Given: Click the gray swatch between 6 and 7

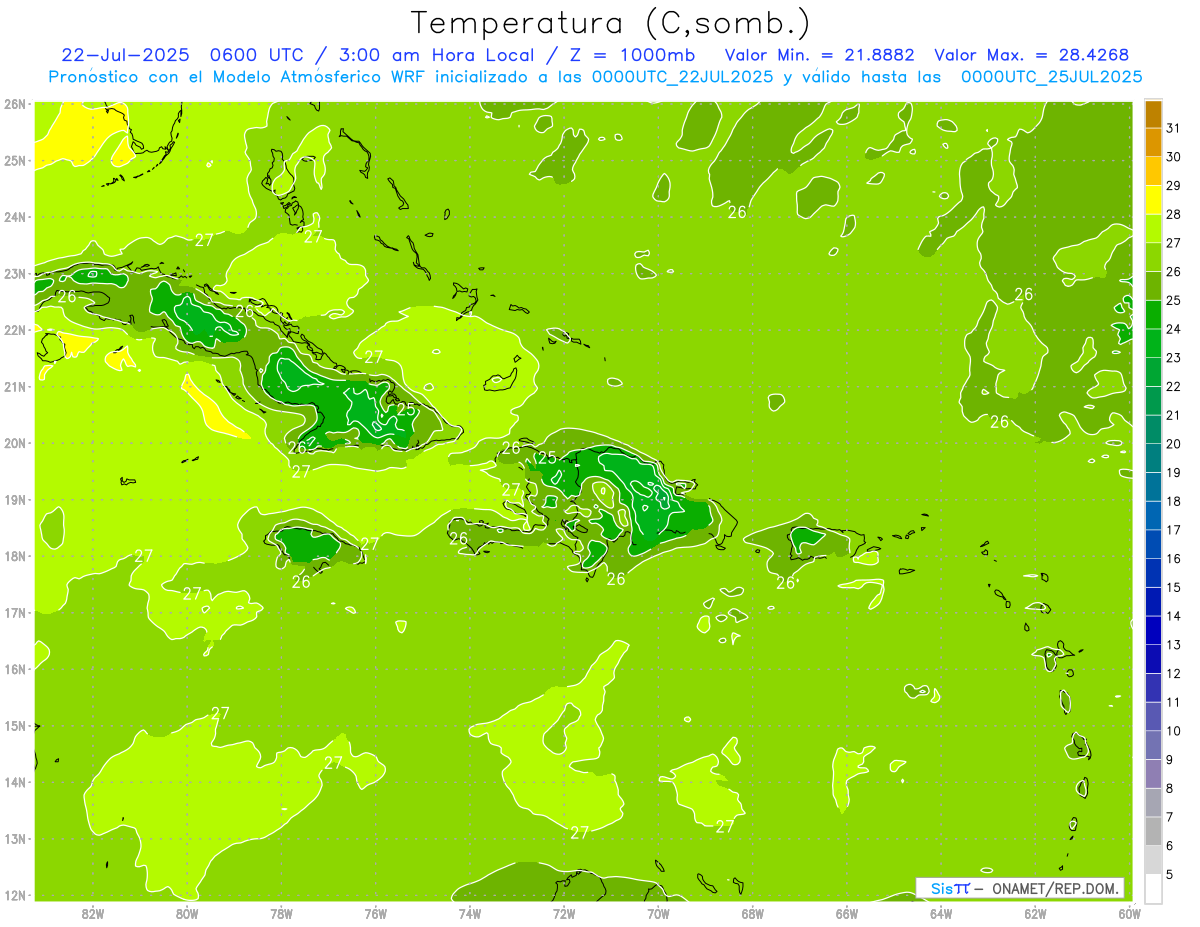Looking at the screenshot, I should 1153,831.
